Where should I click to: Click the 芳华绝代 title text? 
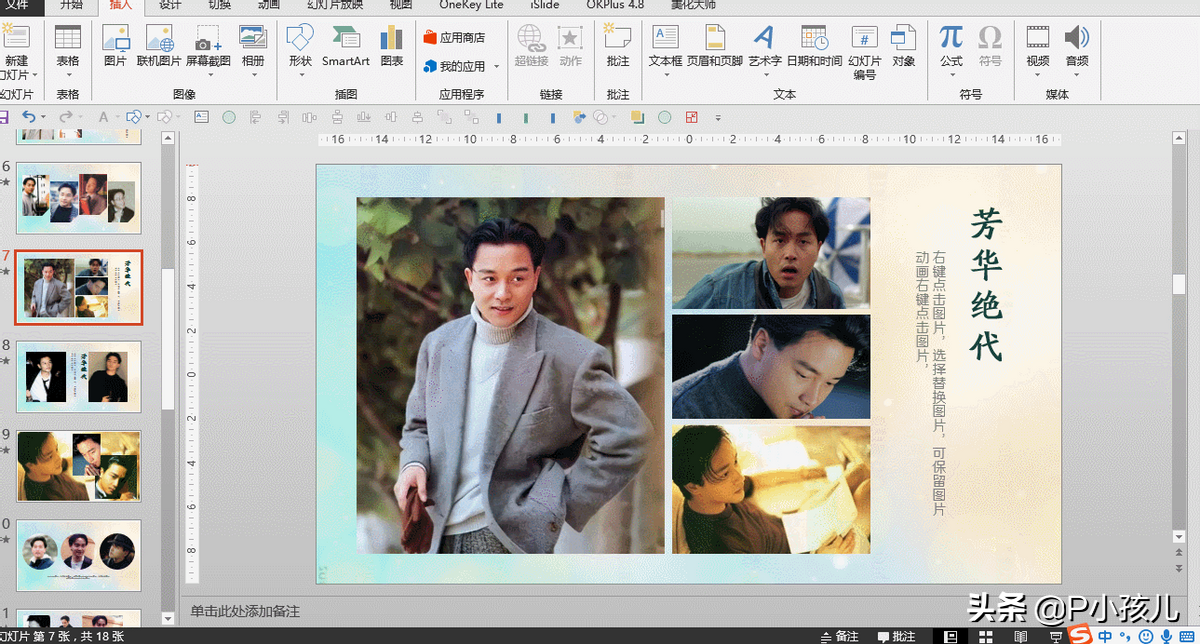[x=986, y=285]
